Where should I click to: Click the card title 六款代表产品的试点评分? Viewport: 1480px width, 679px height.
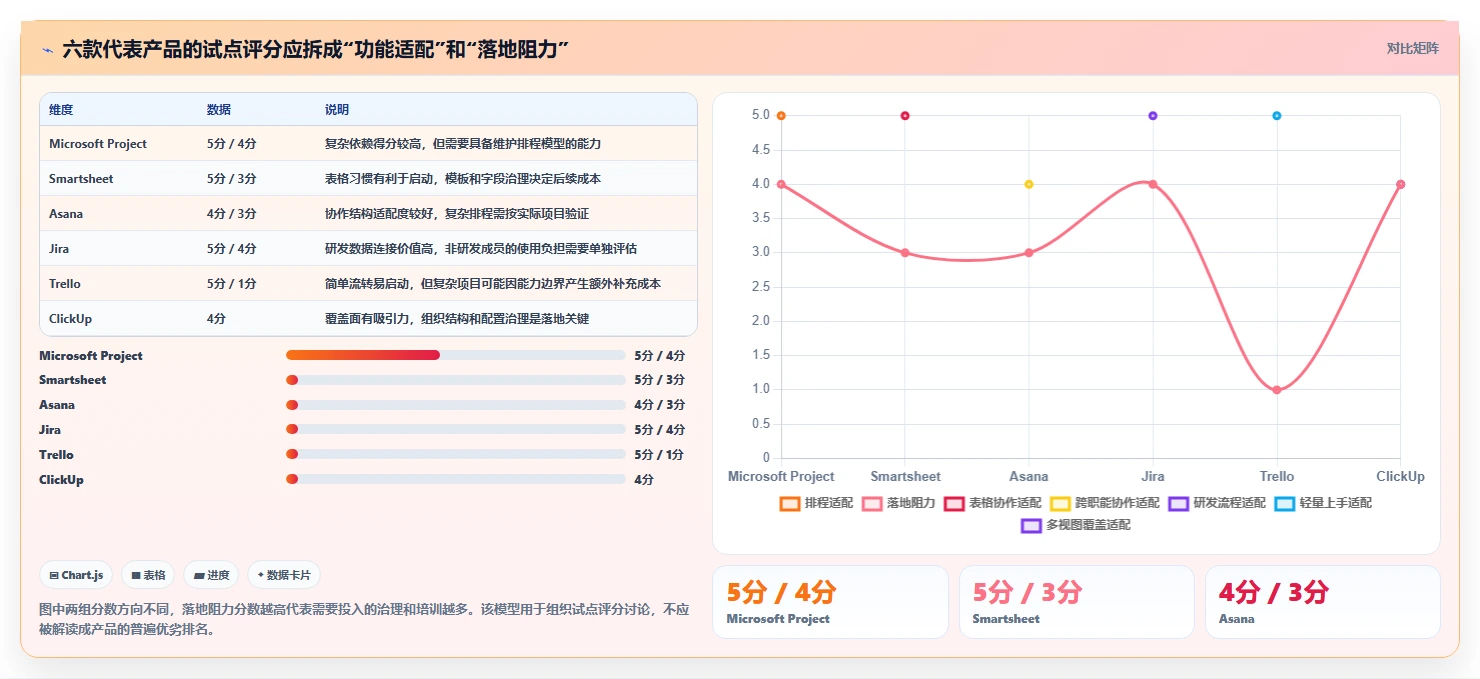click(316, 49)
